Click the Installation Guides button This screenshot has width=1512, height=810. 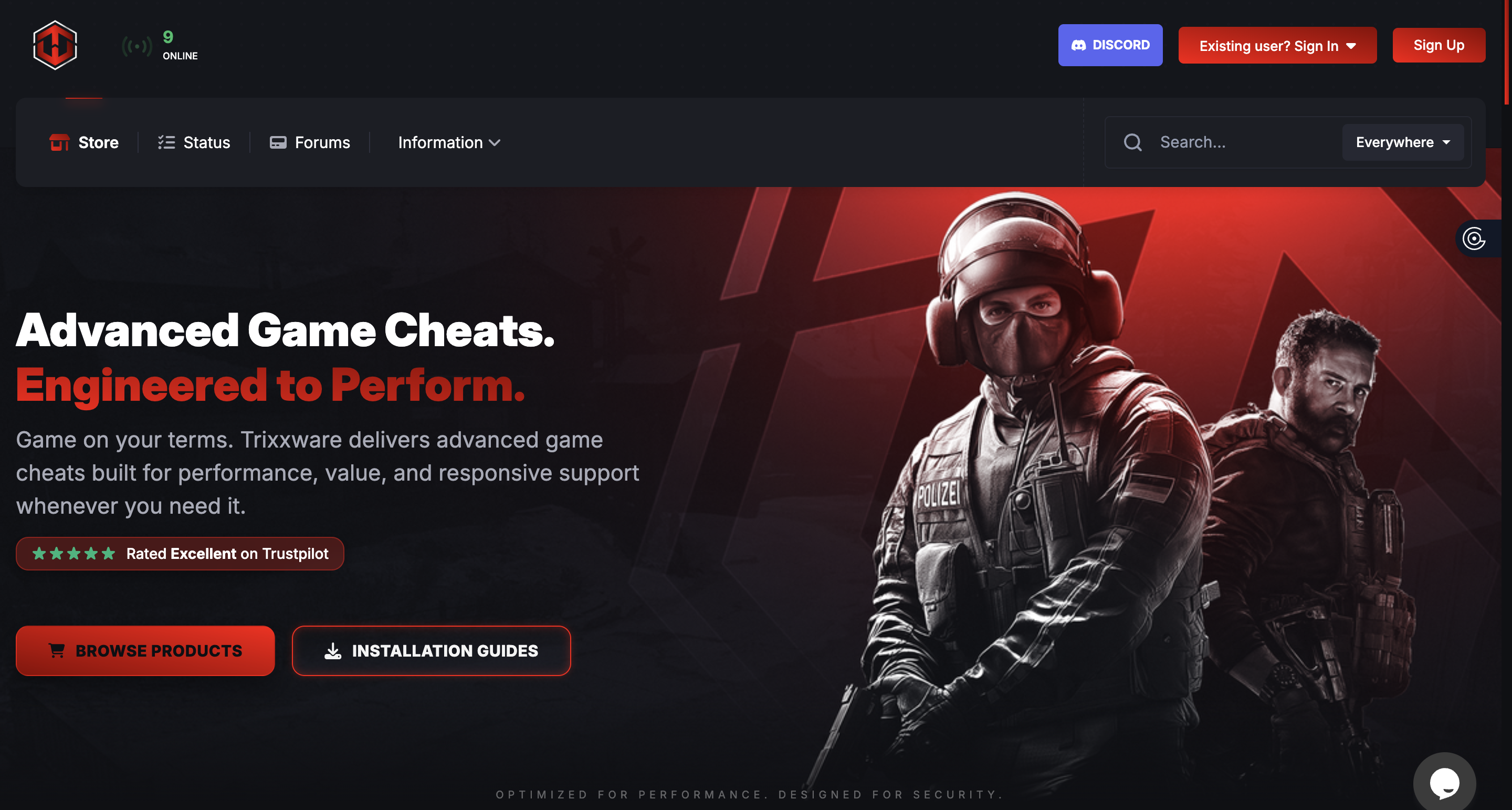click(x=431, y=650)
